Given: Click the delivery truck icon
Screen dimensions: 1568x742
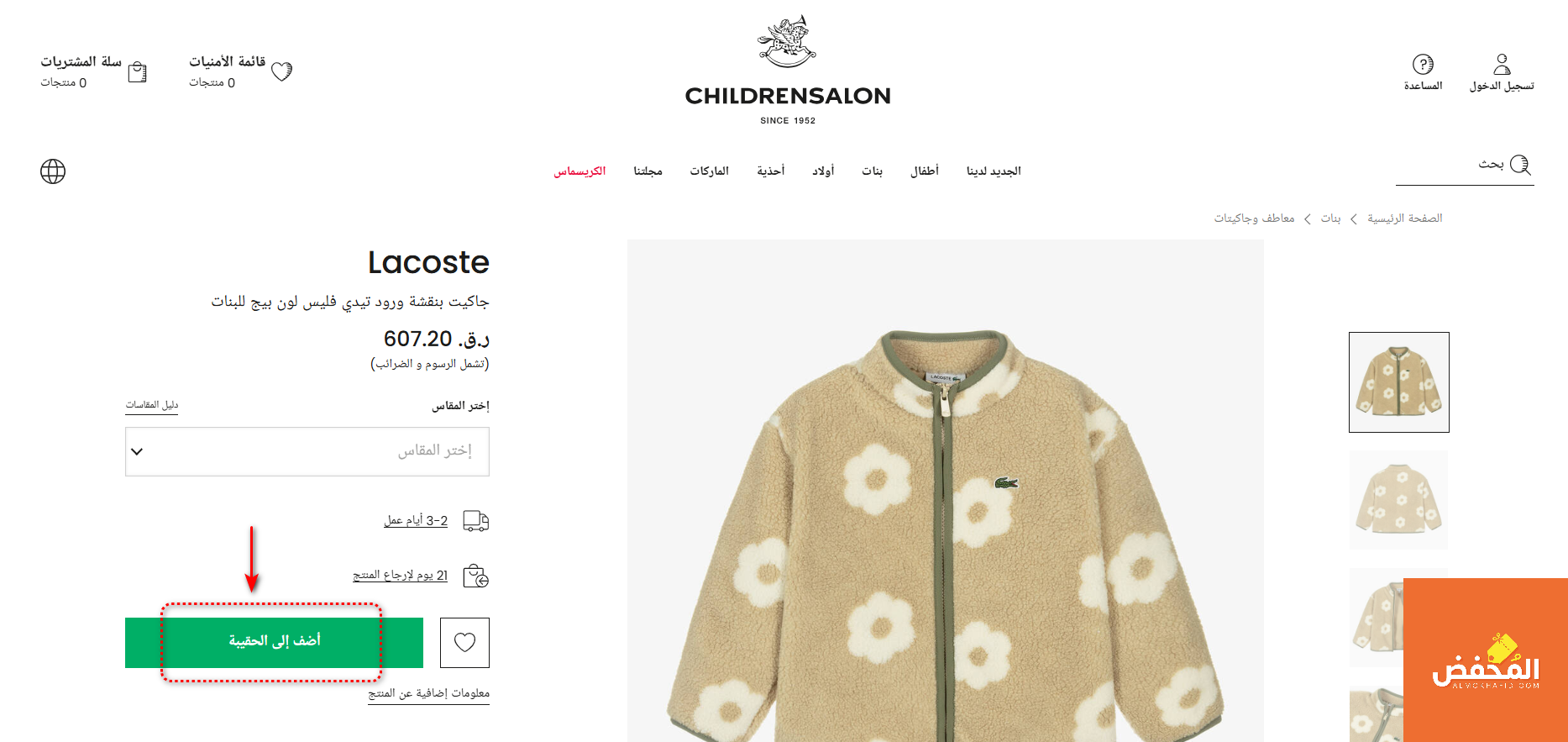Looking at the screenshot, I should click(x=476, y=521).
